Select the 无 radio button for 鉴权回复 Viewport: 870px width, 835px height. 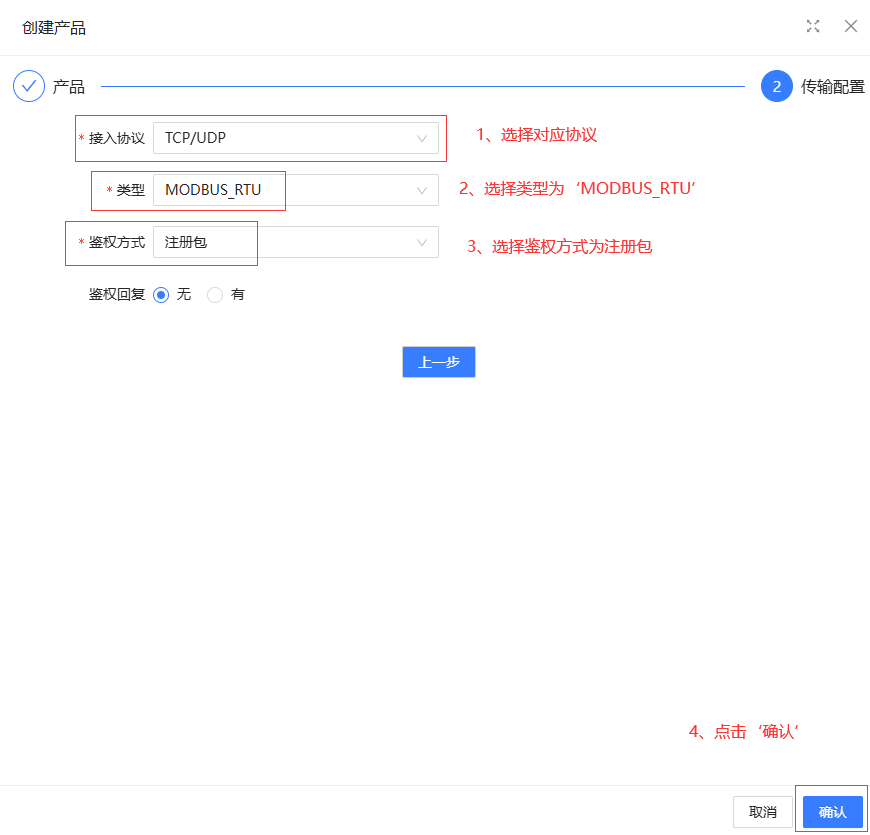(x=161, y=295)
